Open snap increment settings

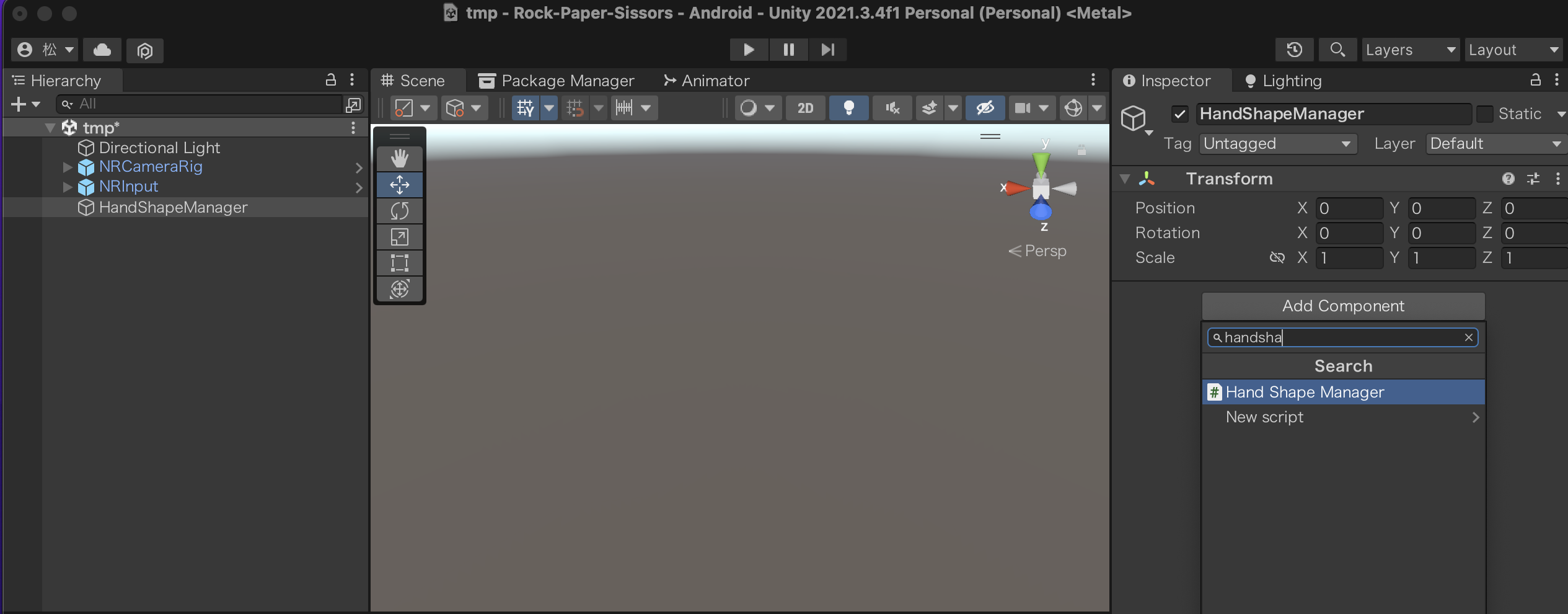[x=634, y=108]
